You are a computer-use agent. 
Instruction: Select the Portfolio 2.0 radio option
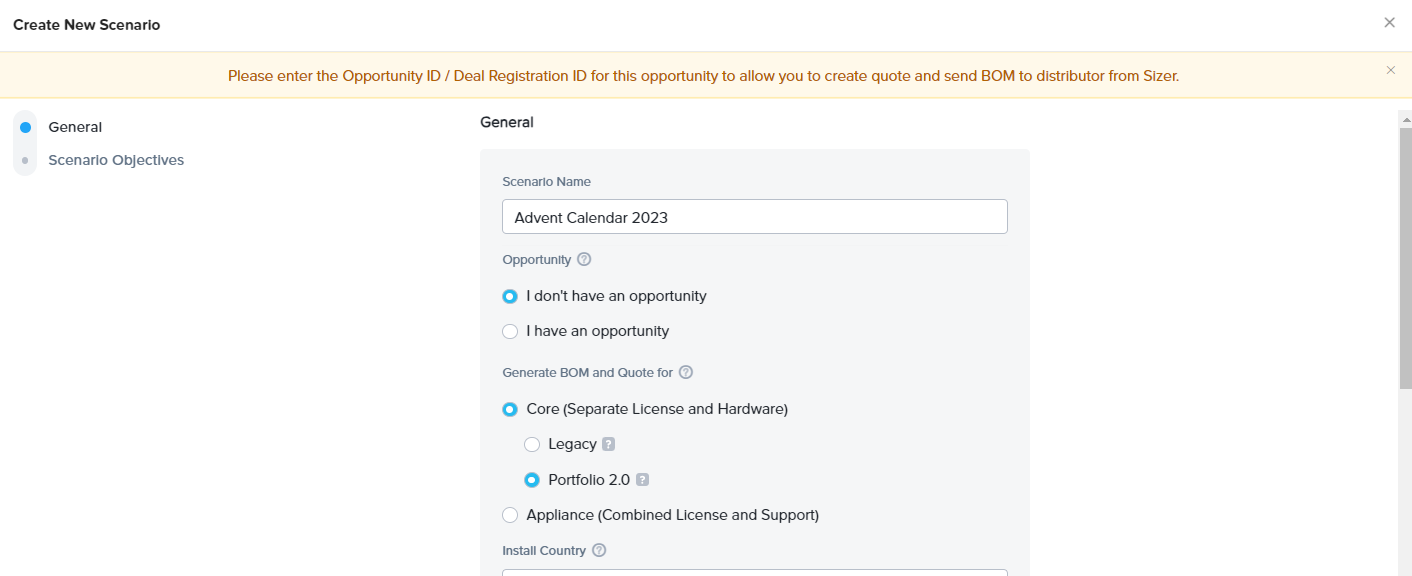[x=532, y=480]
